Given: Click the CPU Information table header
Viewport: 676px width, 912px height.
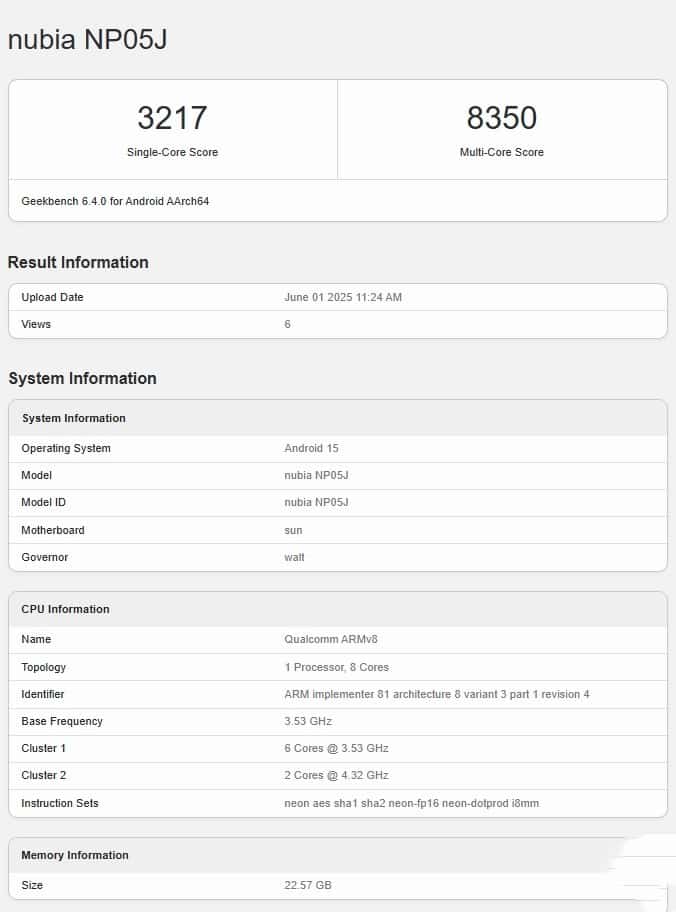Looking at the screenshot, I should pos(66,609).
